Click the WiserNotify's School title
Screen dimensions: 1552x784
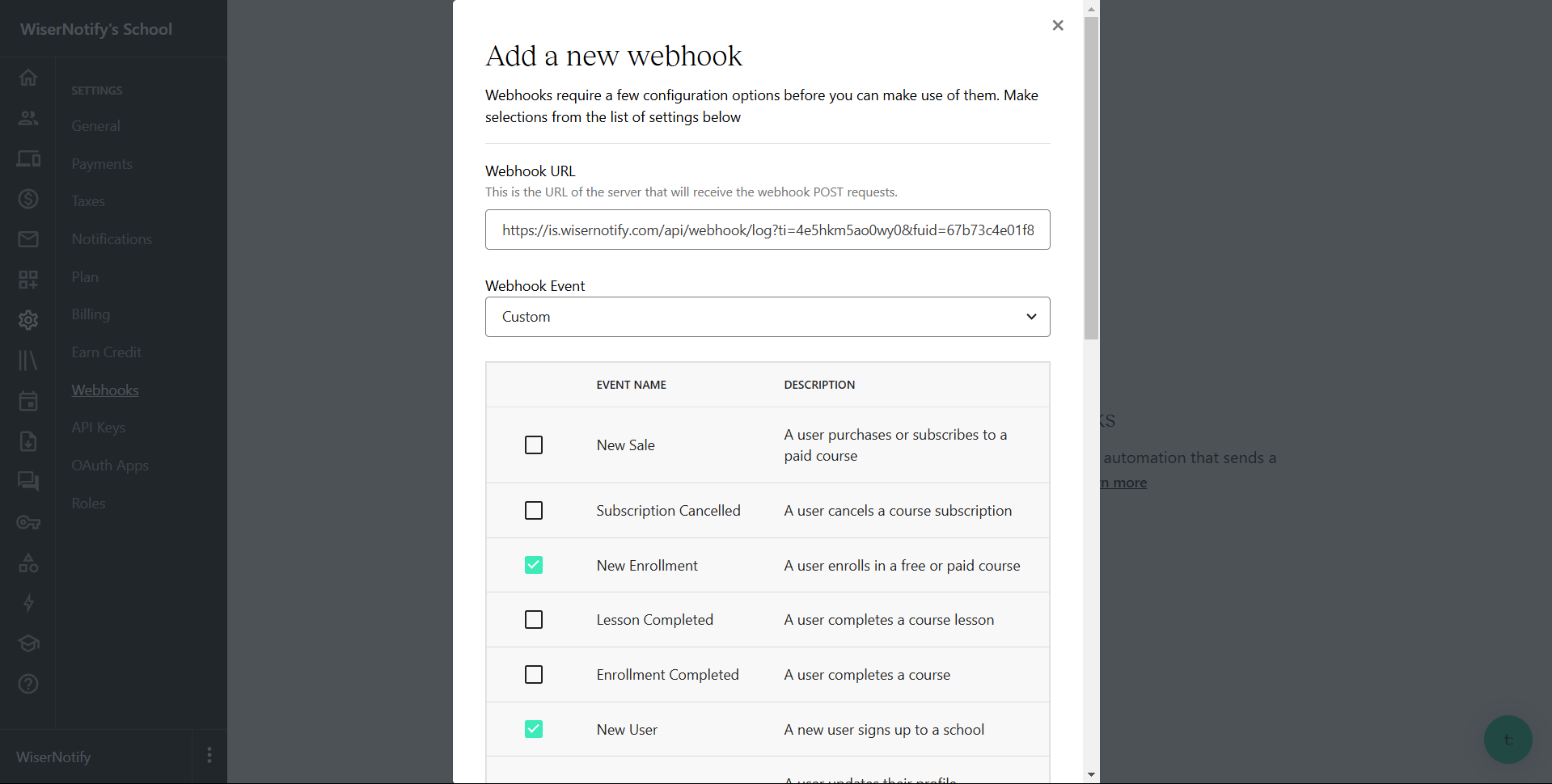[x=96, y=29]
